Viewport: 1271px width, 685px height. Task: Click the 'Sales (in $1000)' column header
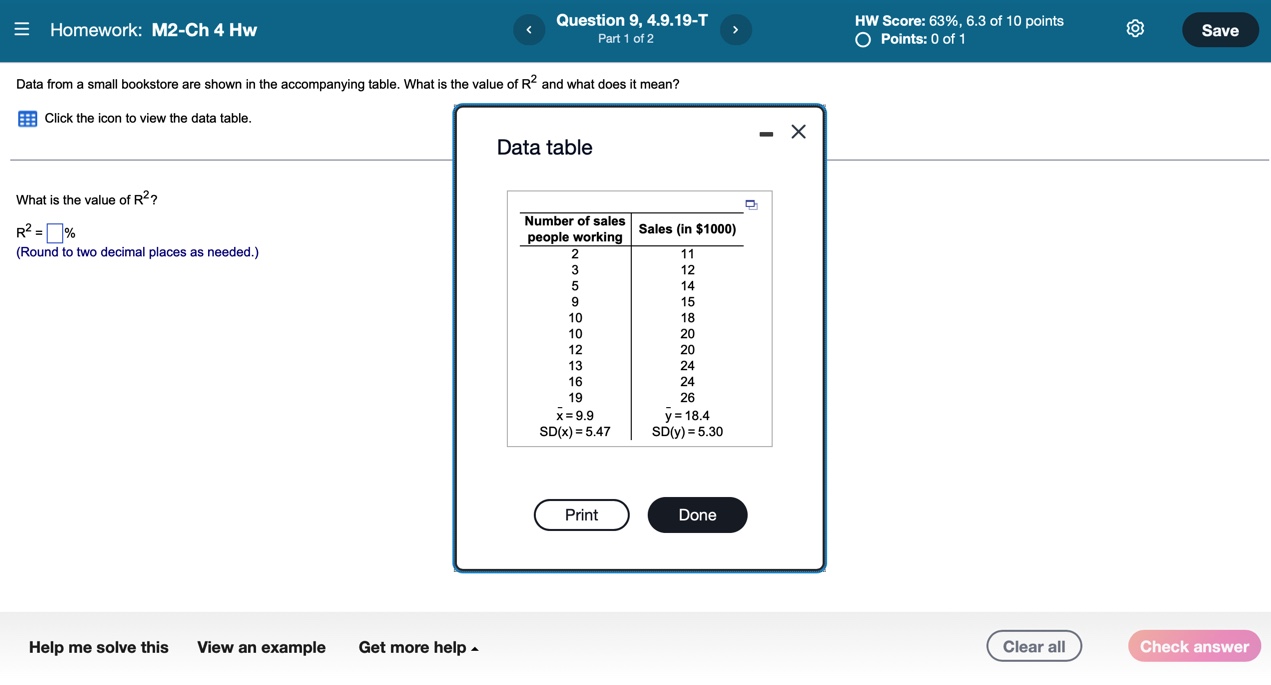(x=687, y=229)
